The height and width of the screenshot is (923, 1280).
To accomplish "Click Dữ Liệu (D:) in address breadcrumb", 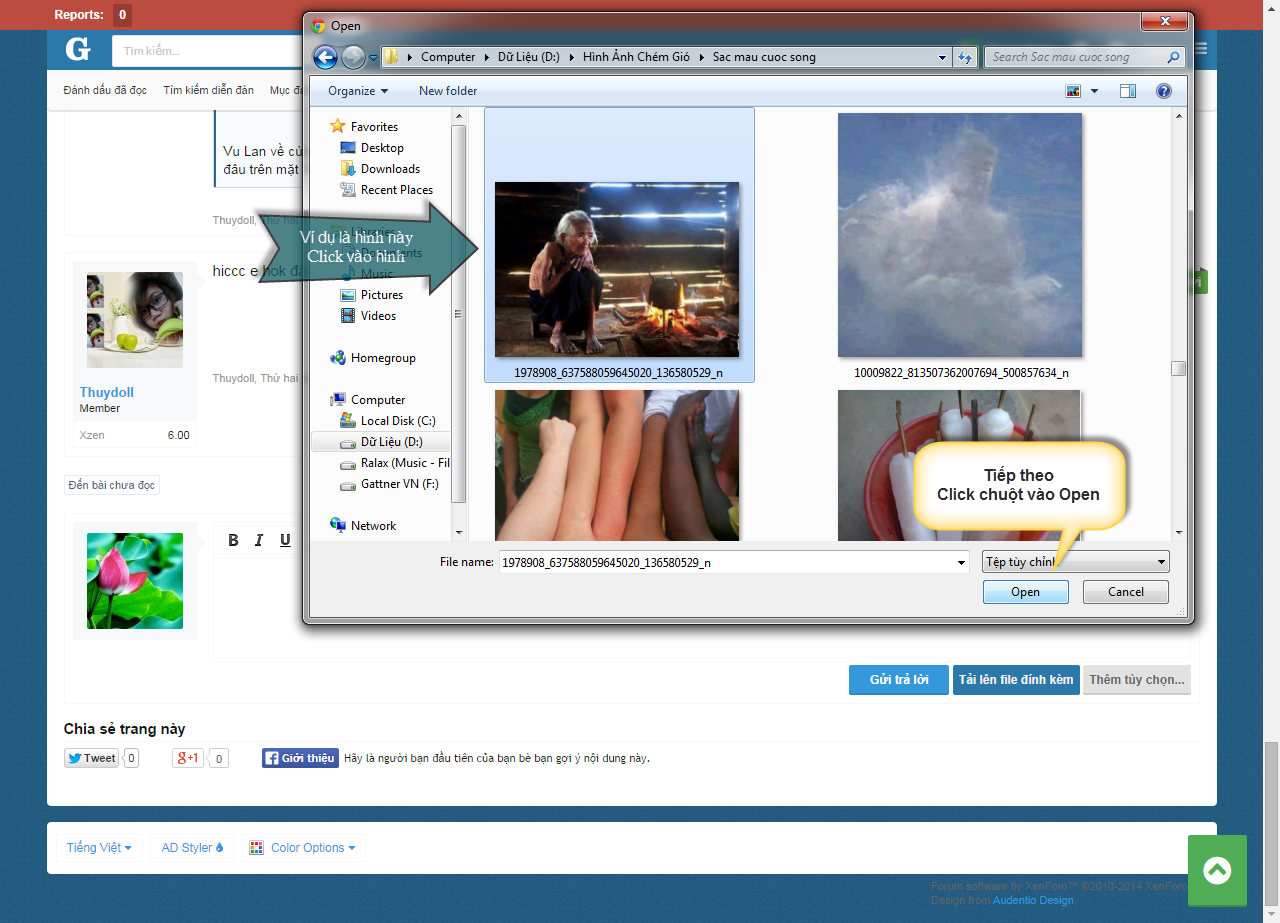I will (x=529, y=57).
